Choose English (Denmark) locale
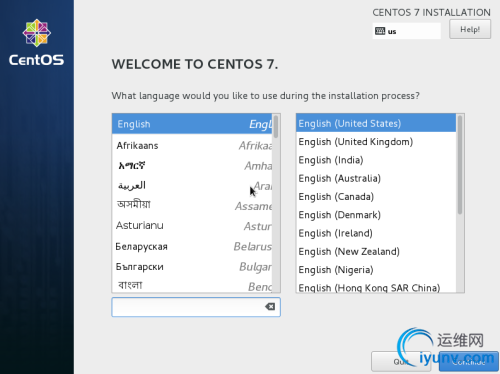This screenshot has height=374, width=500. pos(376,215)
